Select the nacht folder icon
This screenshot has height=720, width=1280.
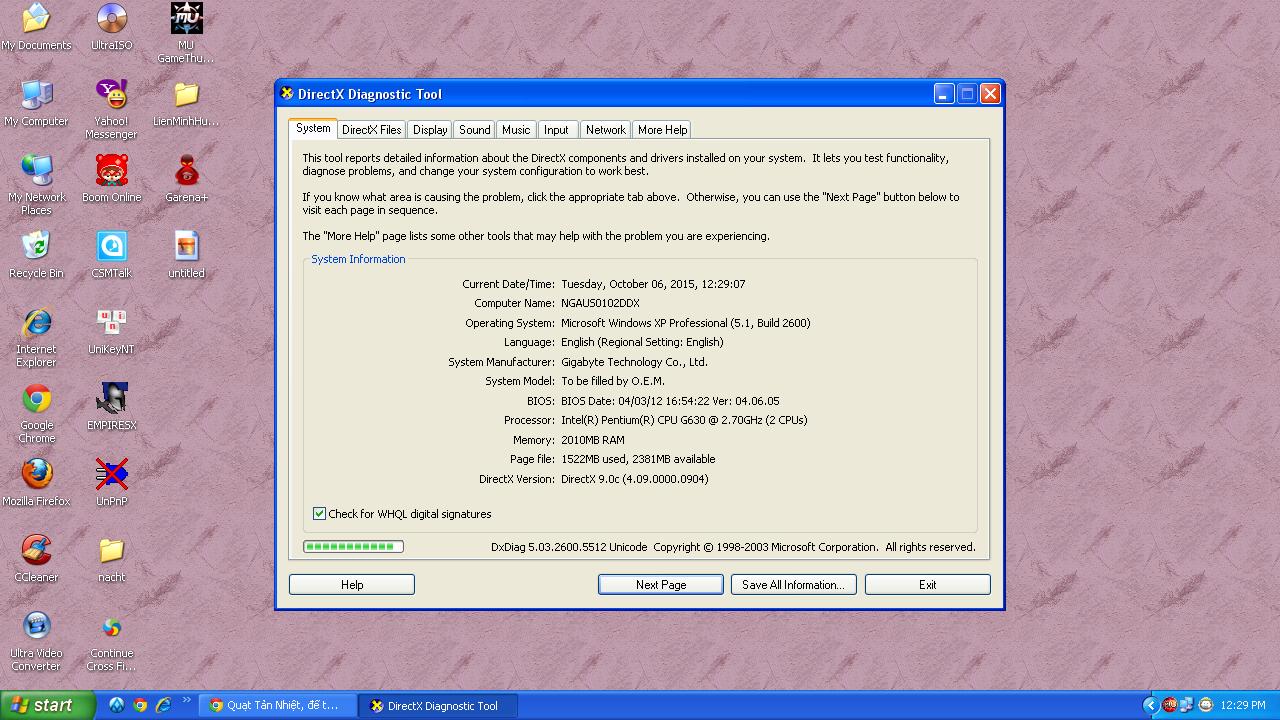(111, 559)
